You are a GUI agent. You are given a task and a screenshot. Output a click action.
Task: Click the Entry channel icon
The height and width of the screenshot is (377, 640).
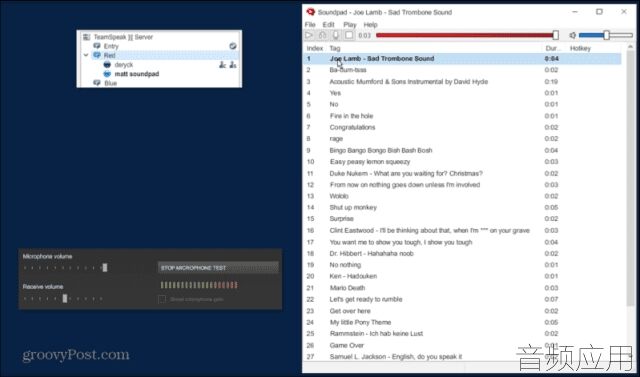pyautogui.click(x=97, y=46)
